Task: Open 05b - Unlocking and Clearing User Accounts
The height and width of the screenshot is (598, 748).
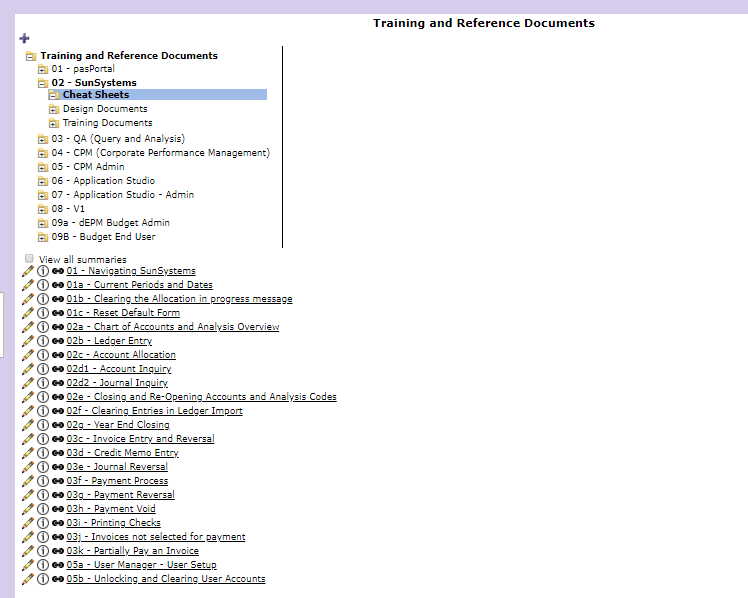Action: tap(166, 578)
